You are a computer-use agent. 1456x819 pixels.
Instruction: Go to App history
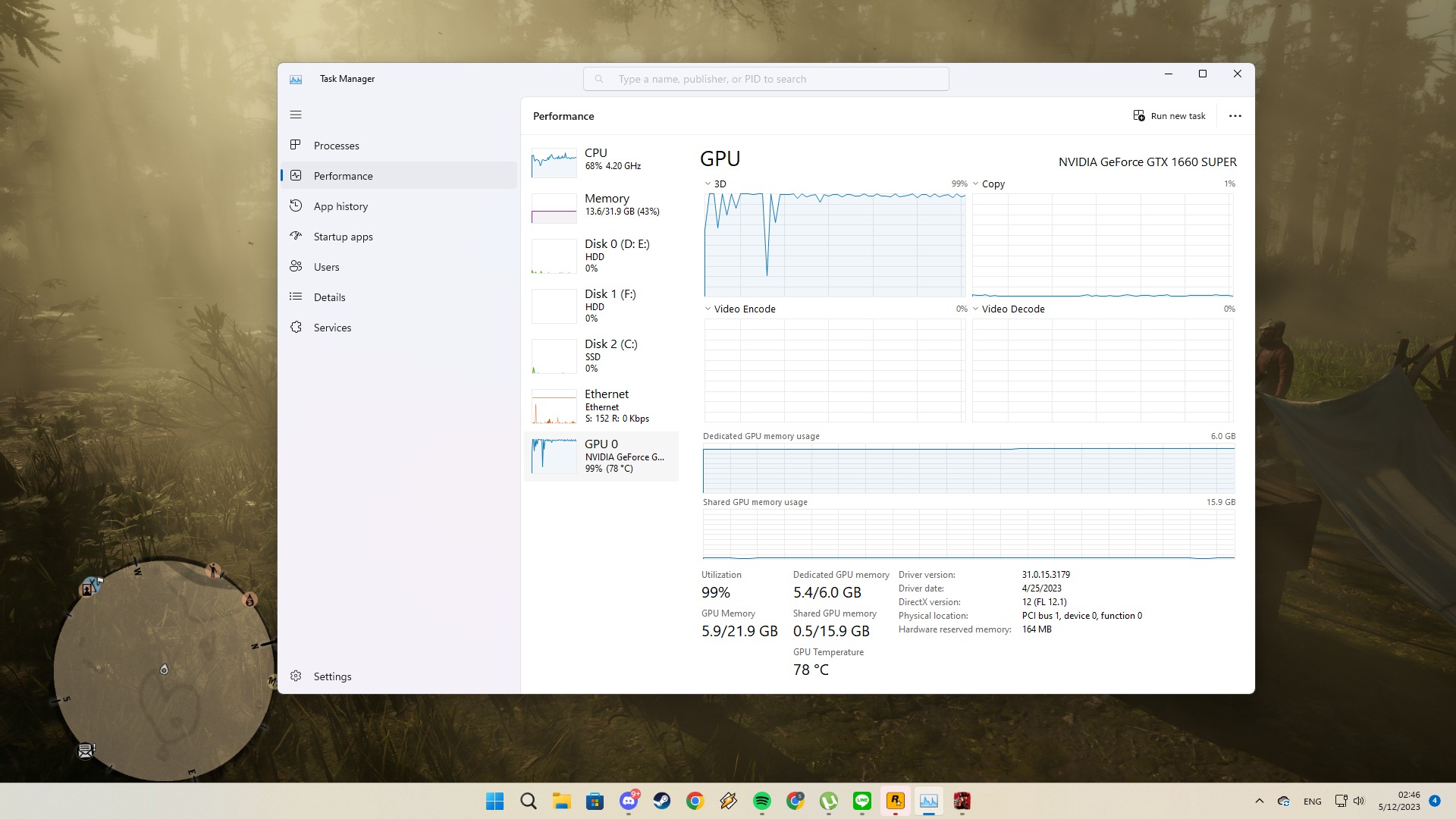[x=399, y=206]
